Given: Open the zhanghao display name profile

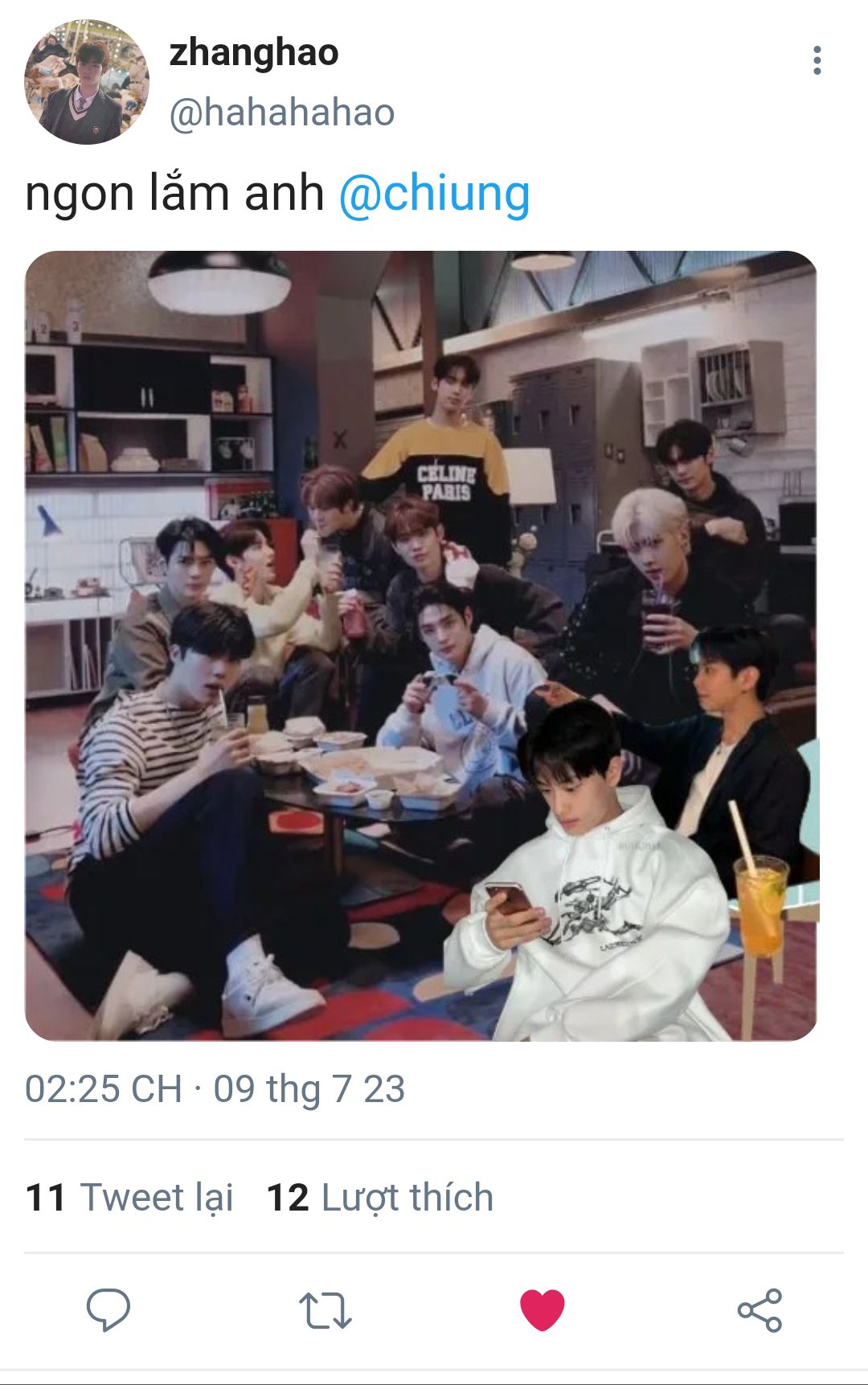Looking at the screenshot, I should pos(254,53).
